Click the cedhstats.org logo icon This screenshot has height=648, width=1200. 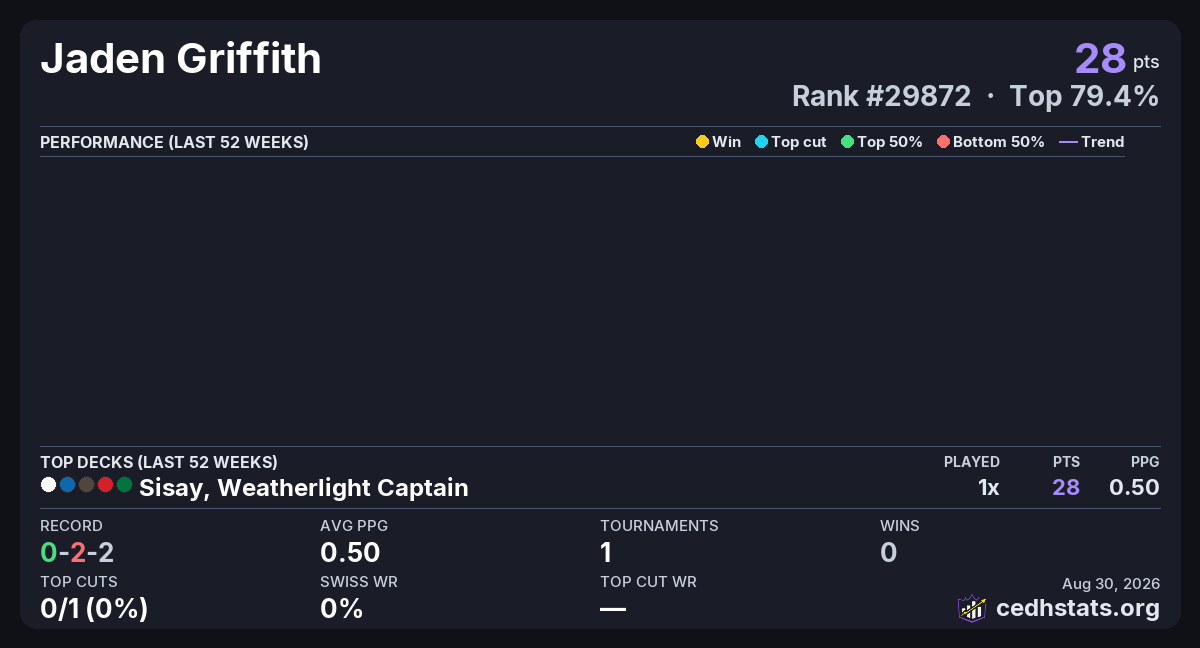tap(972, 608)
